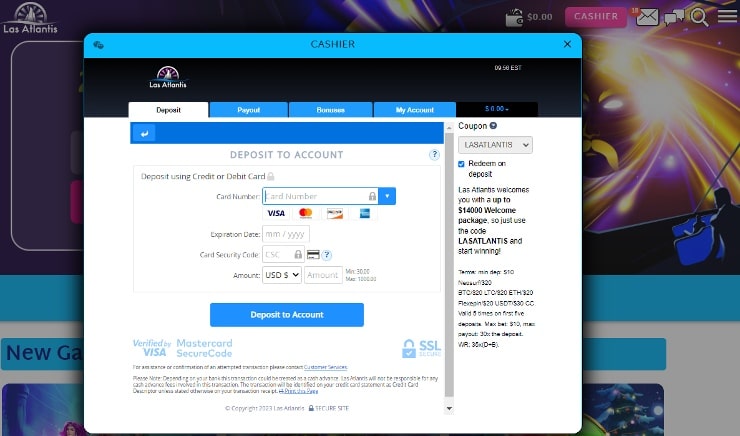Open the LASATLANTIS coupon dropdown
This screenshot has height=436, width=740.
pyautogui.click(x=496, y=145)
